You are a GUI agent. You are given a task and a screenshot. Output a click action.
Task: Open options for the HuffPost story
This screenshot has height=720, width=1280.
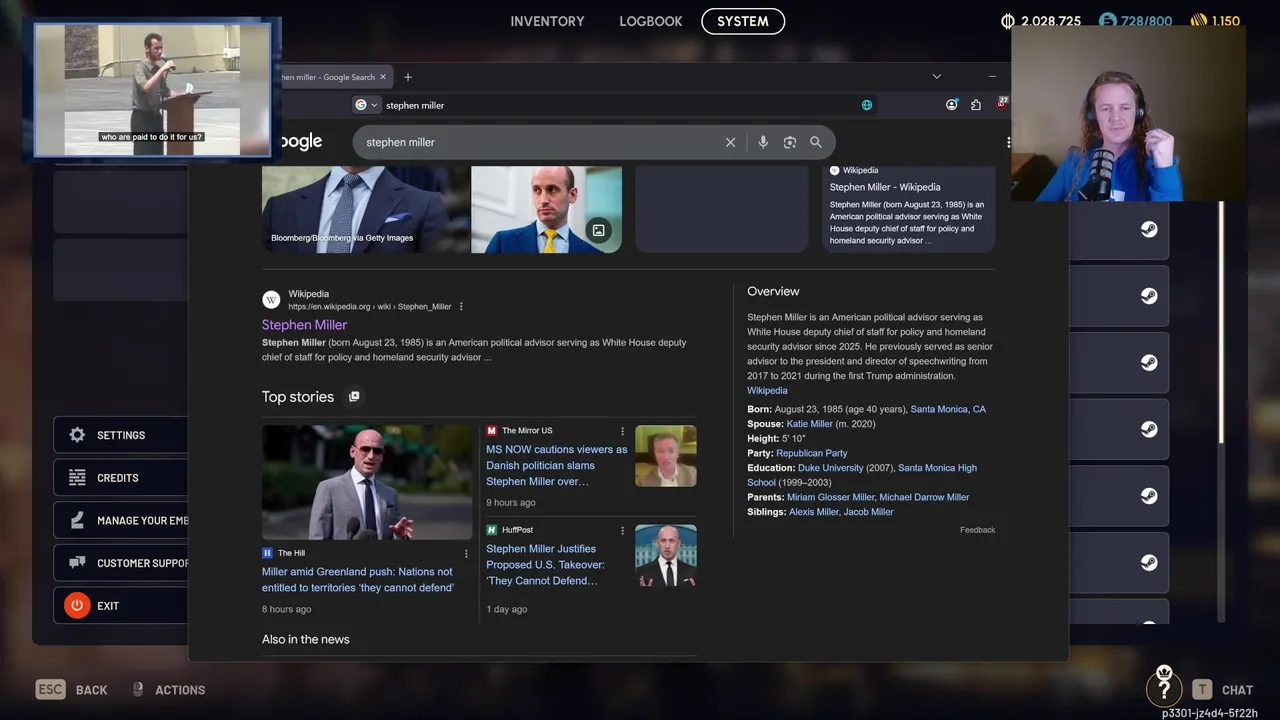point(622,530)
